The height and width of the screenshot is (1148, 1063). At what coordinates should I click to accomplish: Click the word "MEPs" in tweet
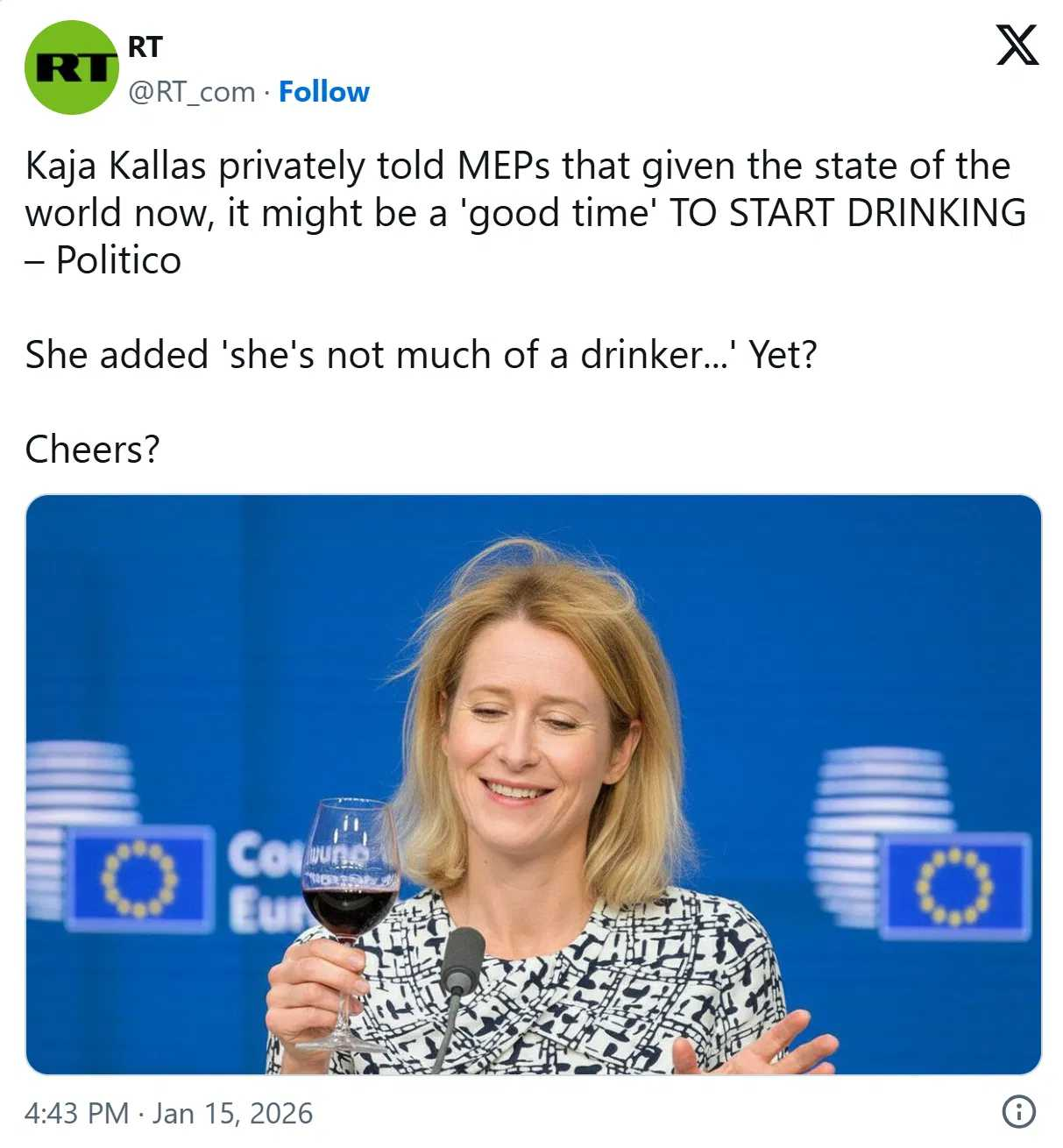point(505,166)
